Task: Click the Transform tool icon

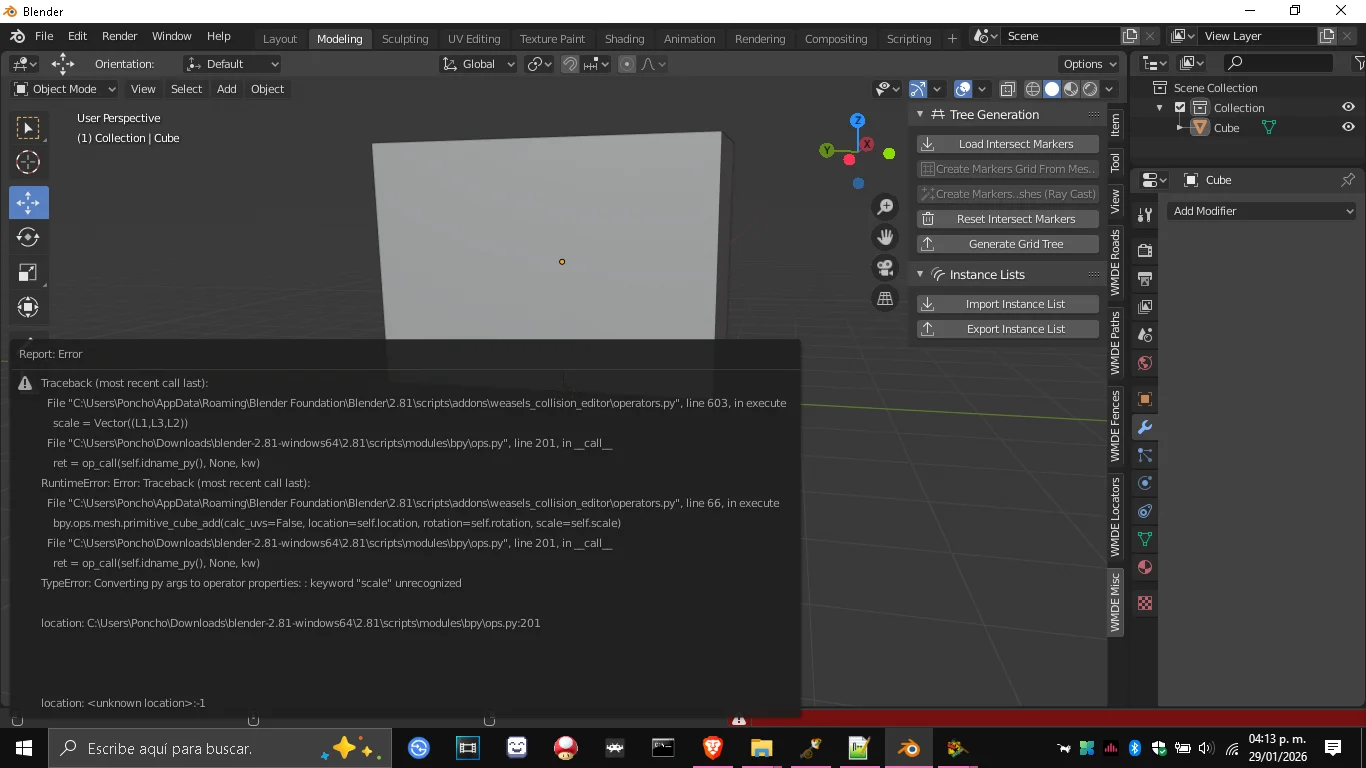Action: [28, 307]
